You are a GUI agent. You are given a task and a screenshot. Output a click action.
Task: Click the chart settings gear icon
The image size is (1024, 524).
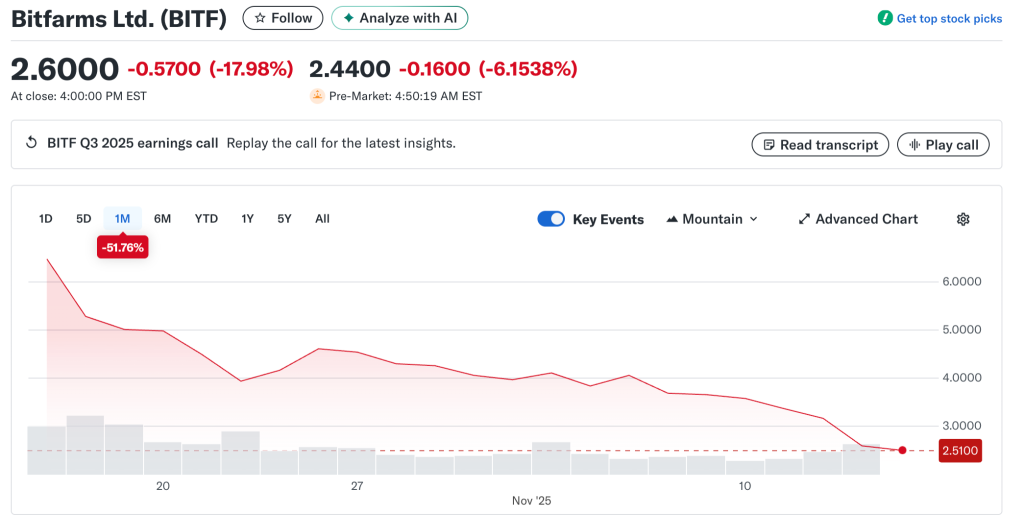pos(963,219)
